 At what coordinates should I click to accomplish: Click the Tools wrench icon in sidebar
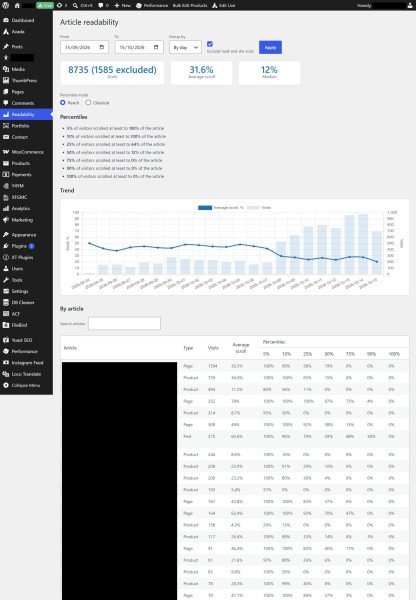[6, 280]
